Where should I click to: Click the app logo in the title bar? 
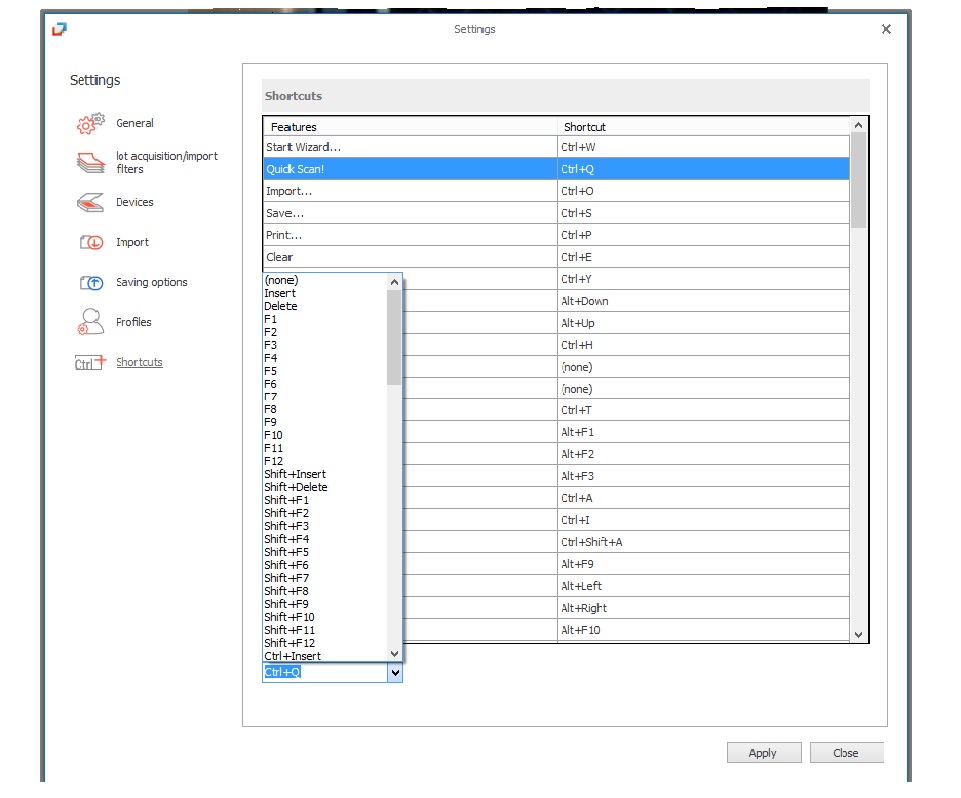(x=59, y=29)
